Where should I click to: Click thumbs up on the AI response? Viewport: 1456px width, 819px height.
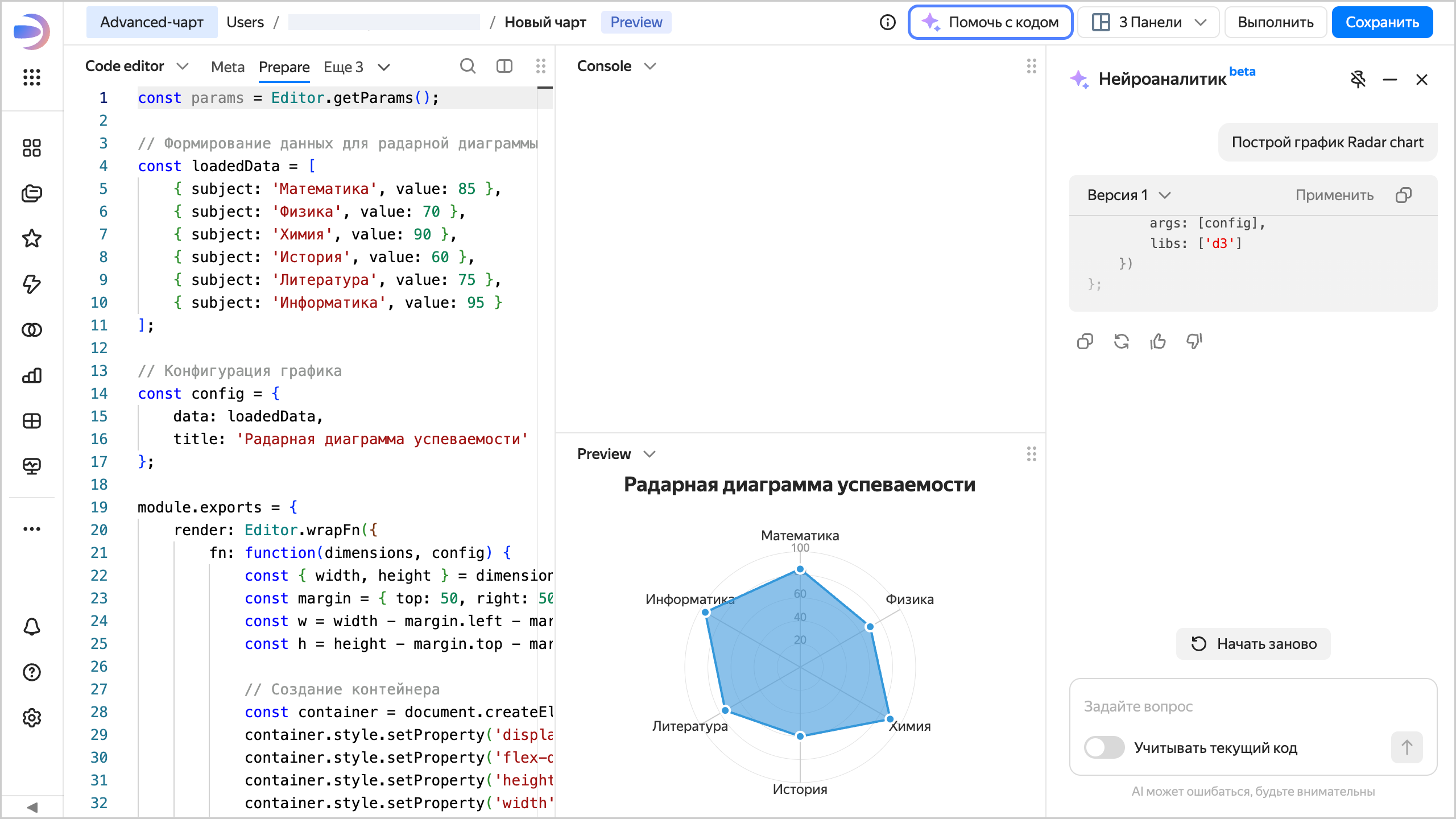coord(1157,341)
